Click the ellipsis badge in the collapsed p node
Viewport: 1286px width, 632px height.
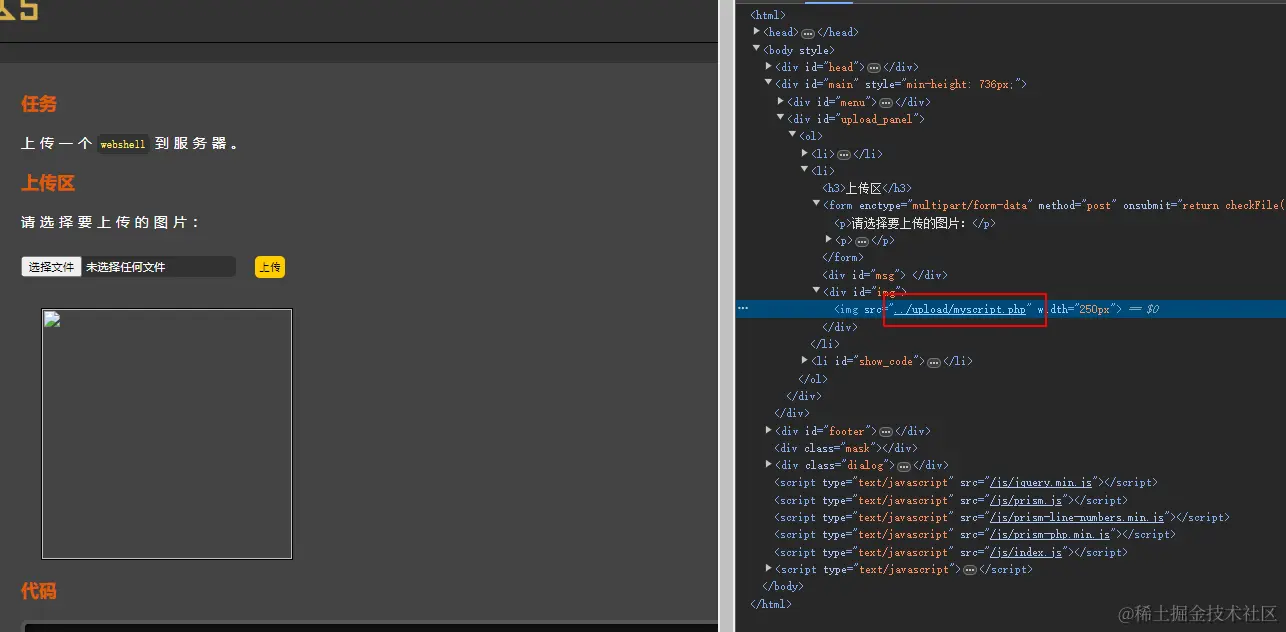point(861,241)
